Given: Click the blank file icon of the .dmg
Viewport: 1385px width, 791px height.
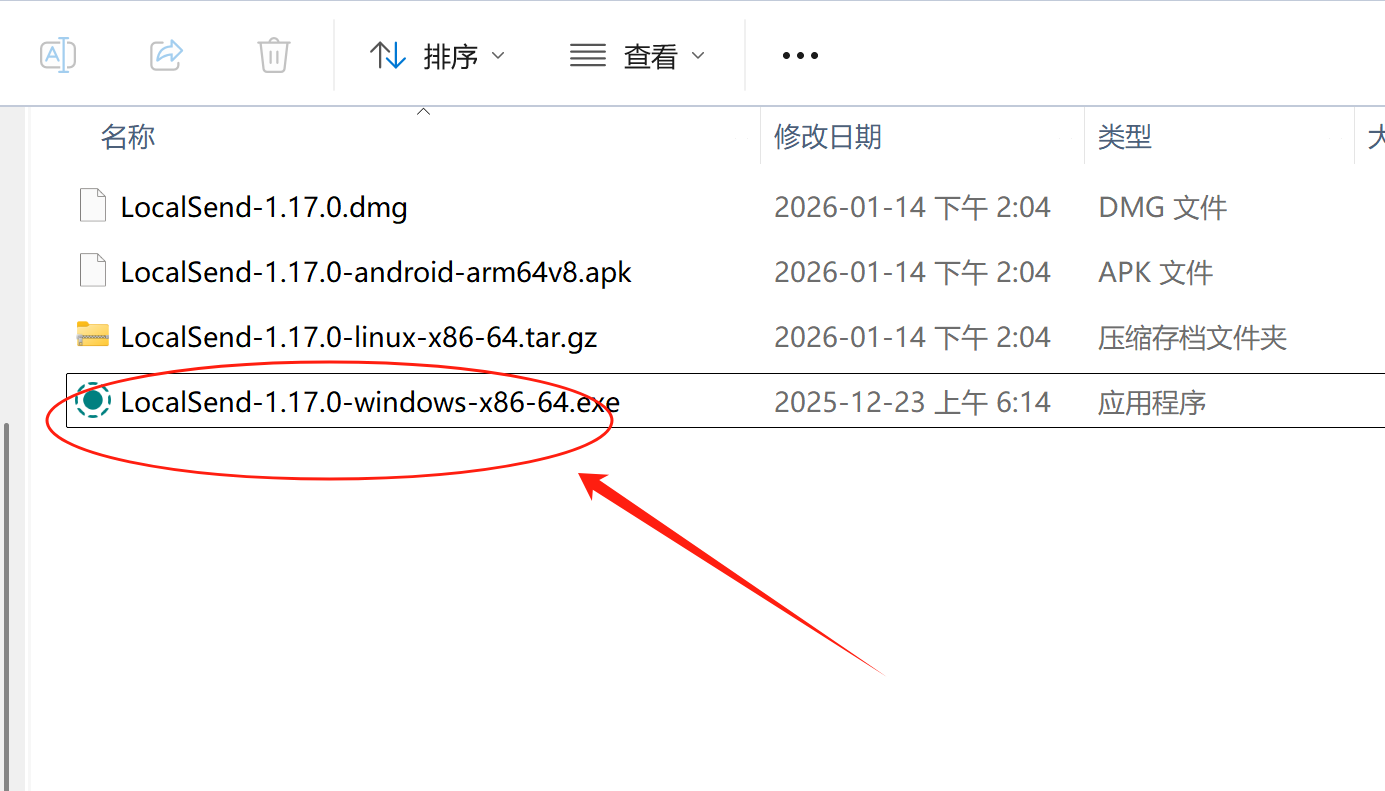Looking at the screenshot, I should point(93,206).
